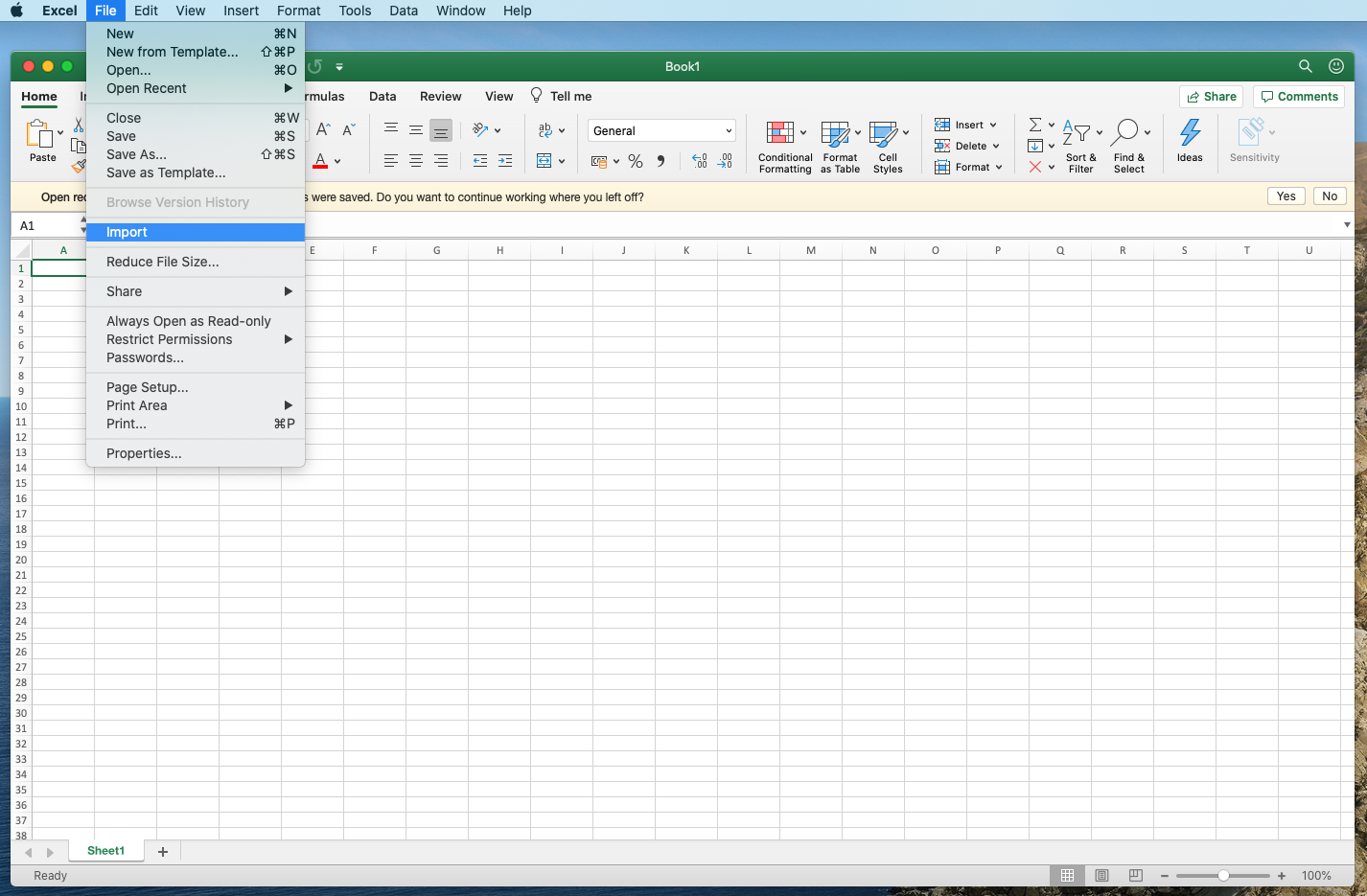
Task: Click the Comments button
Action: (x=1299, y=97)
